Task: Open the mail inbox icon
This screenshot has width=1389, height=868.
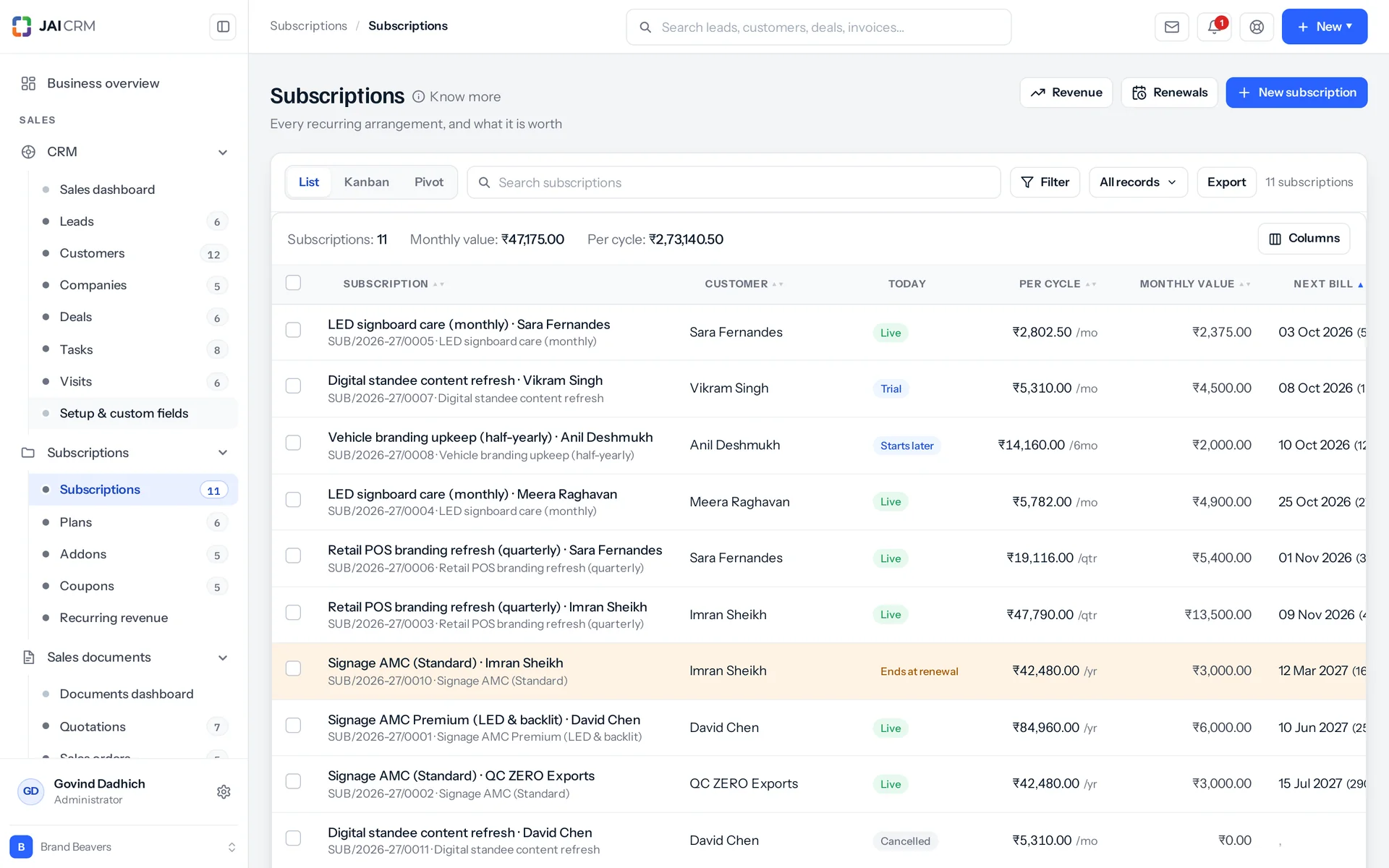Action: click(x=1171, y=27)
